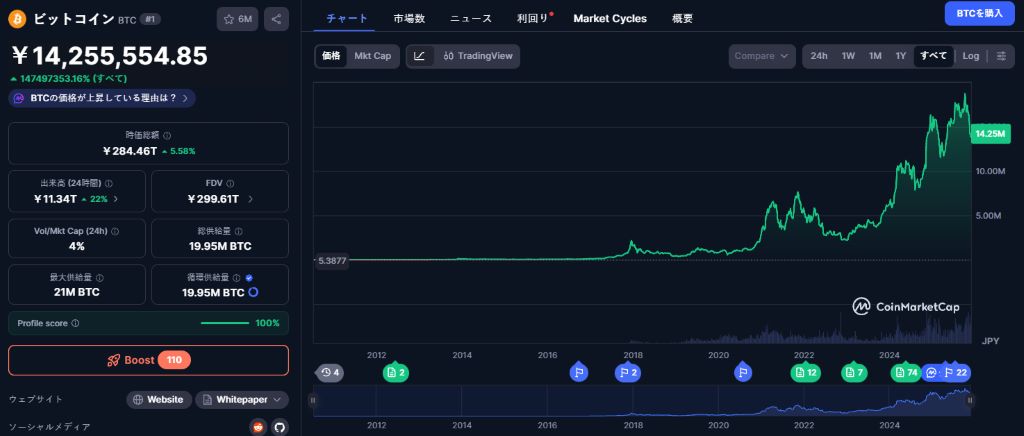Click the mini overview chart navigator

641,401
